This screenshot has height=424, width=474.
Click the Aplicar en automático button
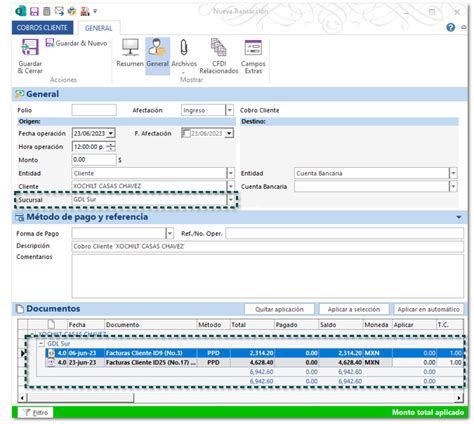(429, 309)
